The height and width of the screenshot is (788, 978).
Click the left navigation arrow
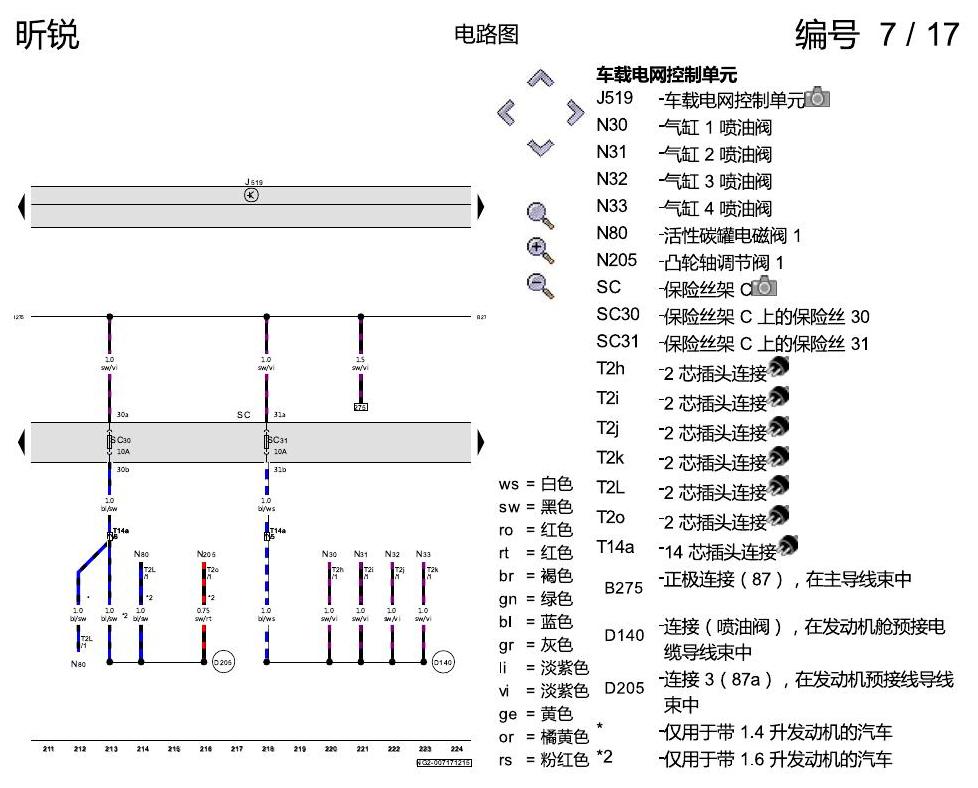(x=506, y=113)
